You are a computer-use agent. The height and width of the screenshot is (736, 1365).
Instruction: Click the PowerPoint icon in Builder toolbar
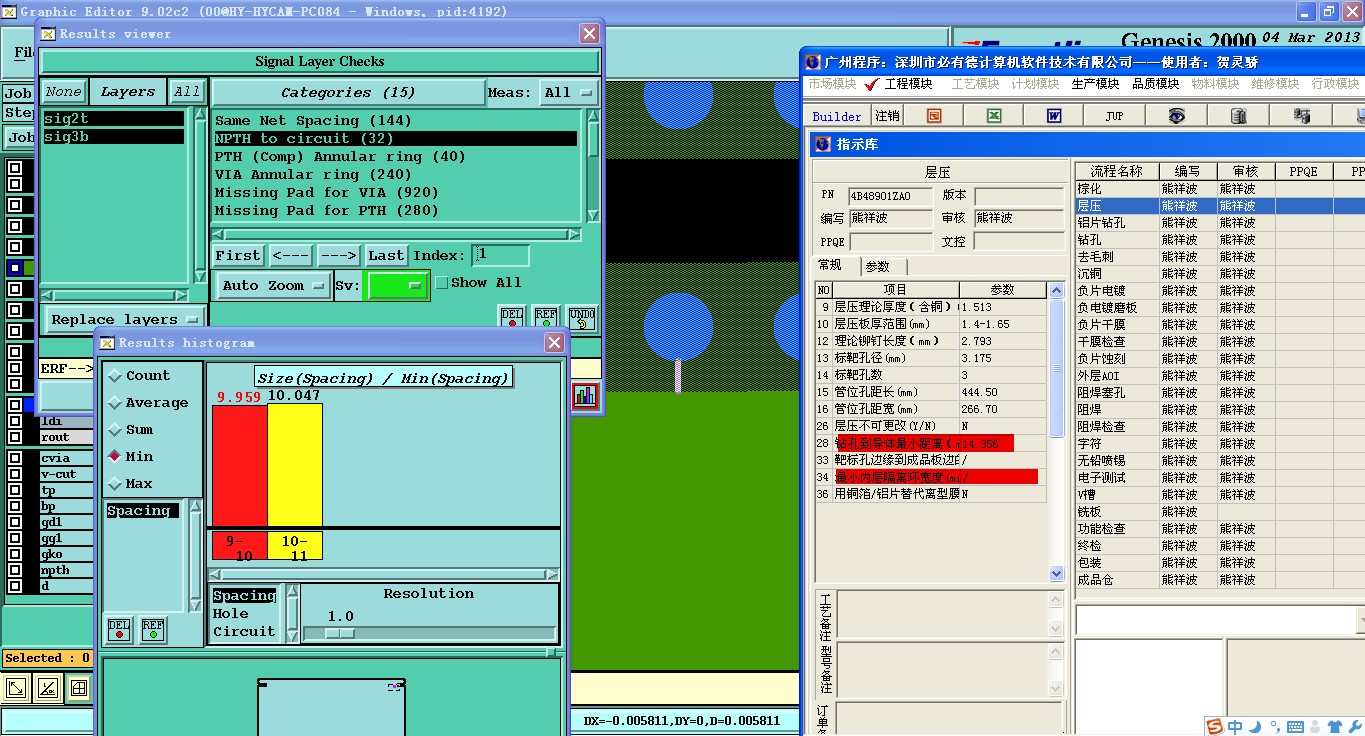934,116
